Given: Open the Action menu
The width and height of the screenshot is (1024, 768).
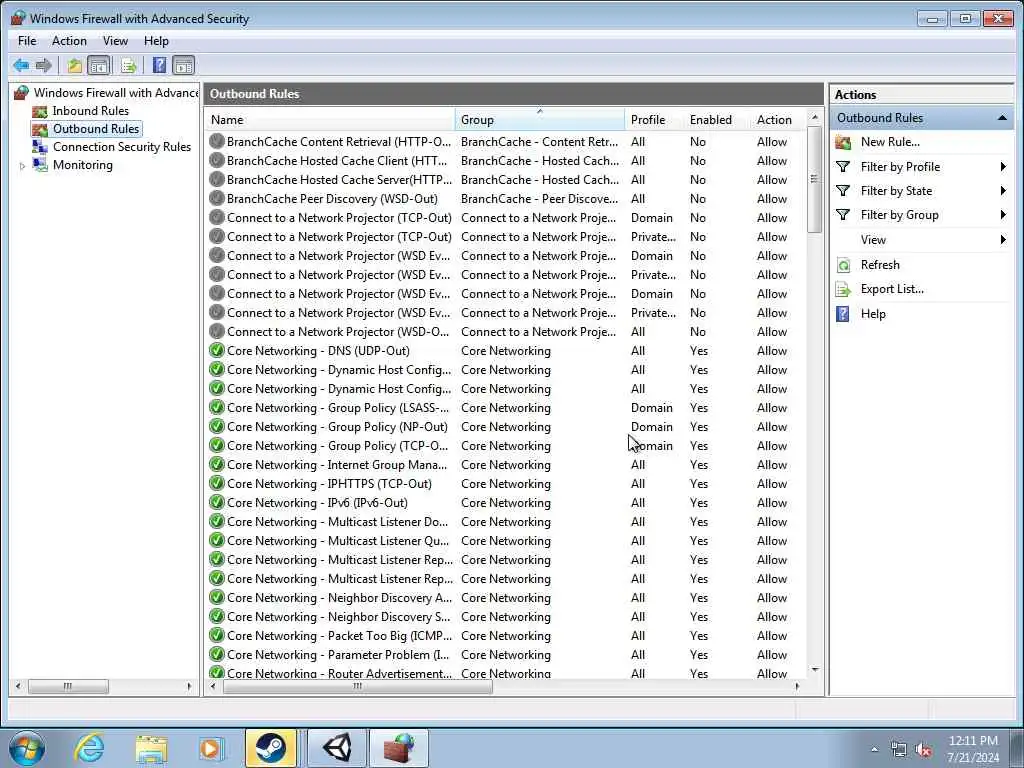Looking at the screenshot, I should click(x=69, y=41).
